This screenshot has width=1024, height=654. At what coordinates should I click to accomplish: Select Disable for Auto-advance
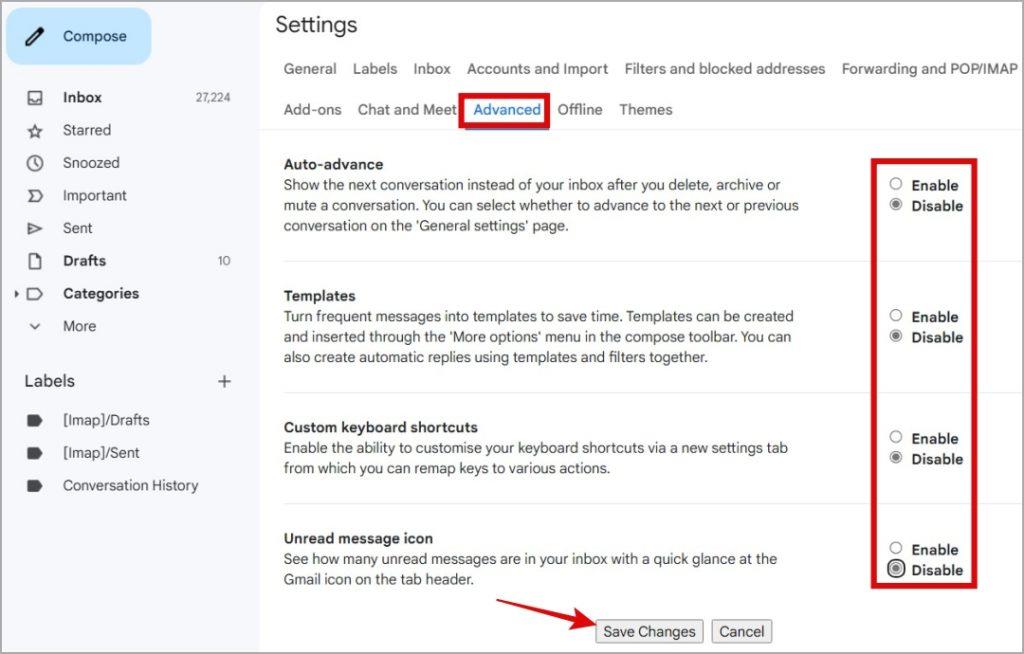895,204
